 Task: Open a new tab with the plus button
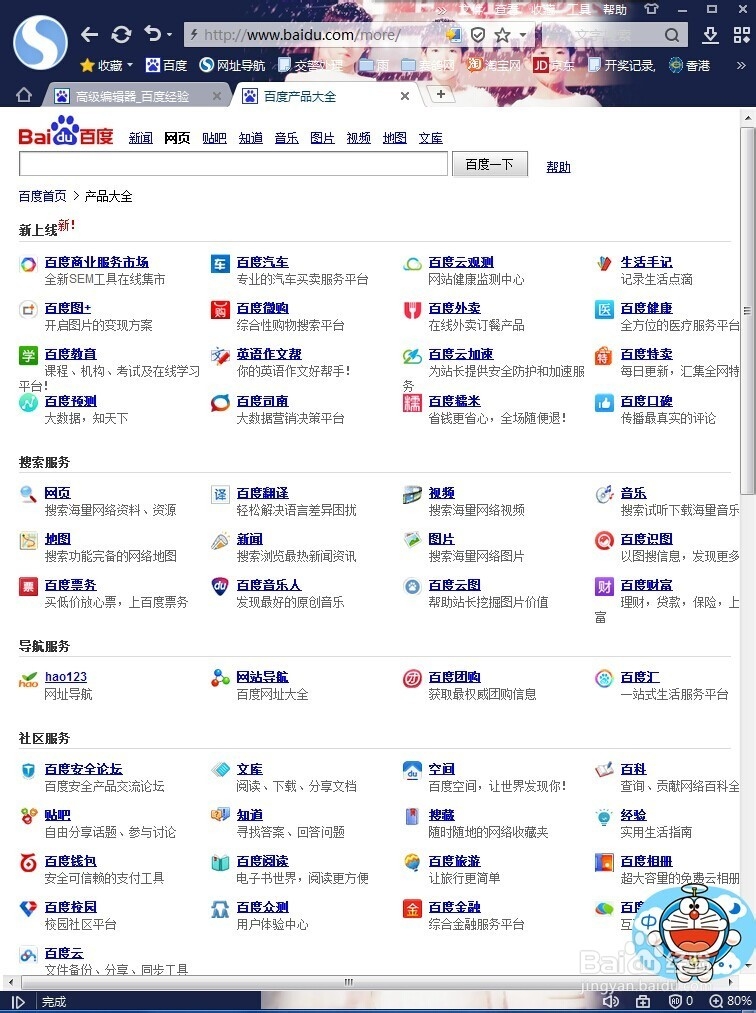441,94
